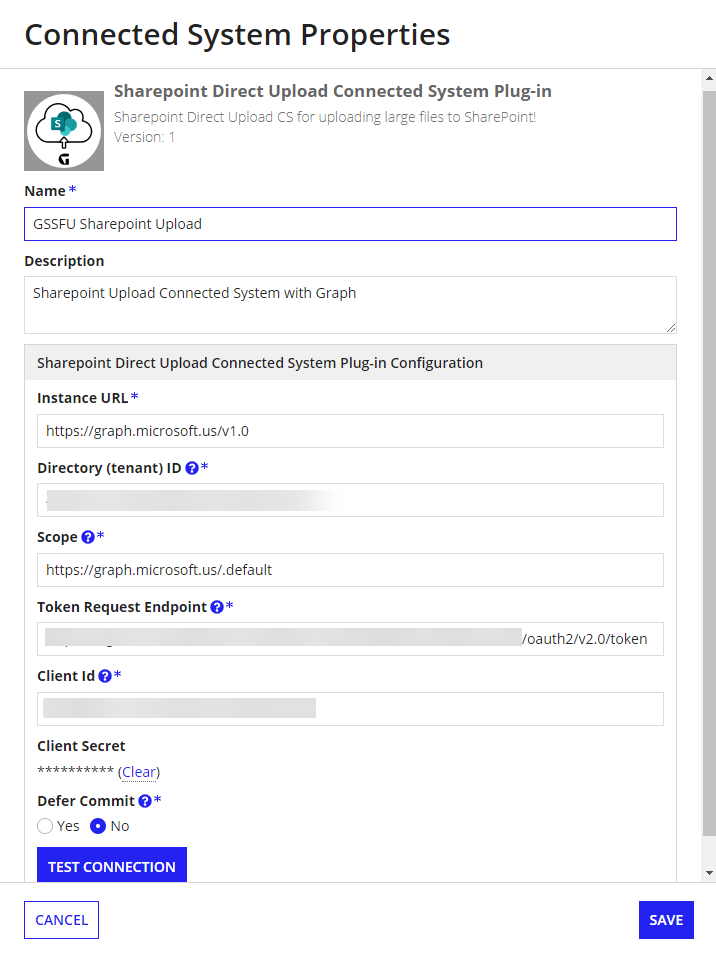Cancel the connected system dialog
Image resolution: width=716 pixels, height=953 pixels.
[x=61, y=920]
